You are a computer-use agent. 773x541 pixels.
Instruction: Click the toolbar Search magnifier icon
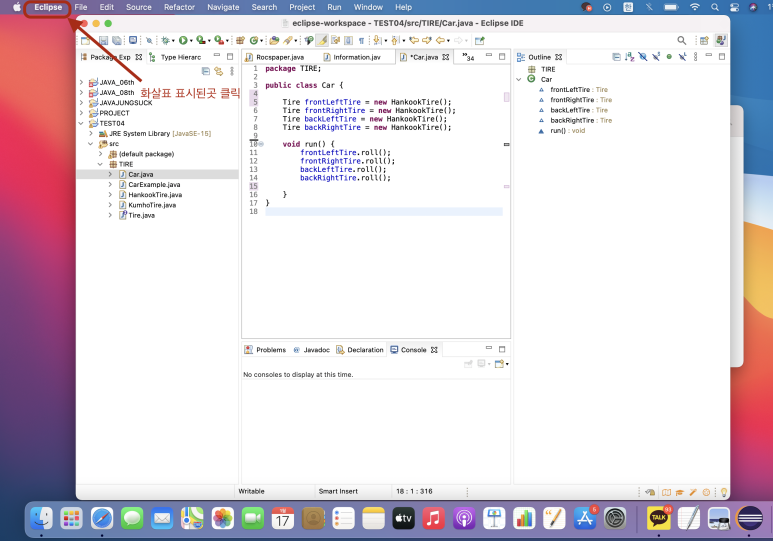pos(681,40)
